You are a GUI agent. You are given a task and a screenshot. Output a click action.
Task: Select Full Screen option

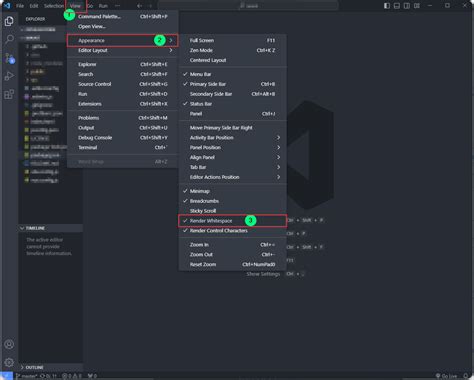[232, 40]
